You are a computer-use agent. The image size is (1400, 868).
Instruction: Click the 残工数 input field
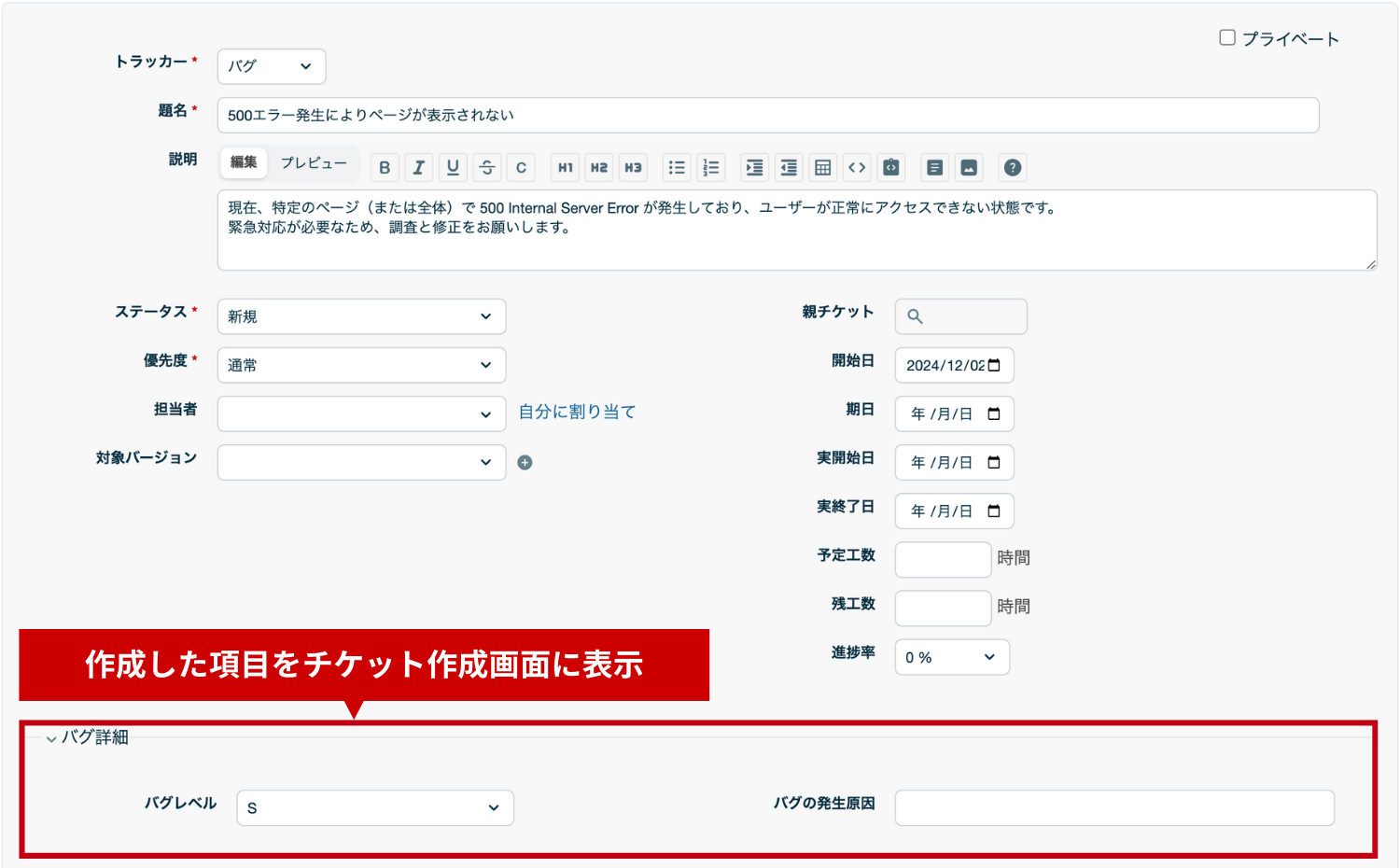click(943, 608)
